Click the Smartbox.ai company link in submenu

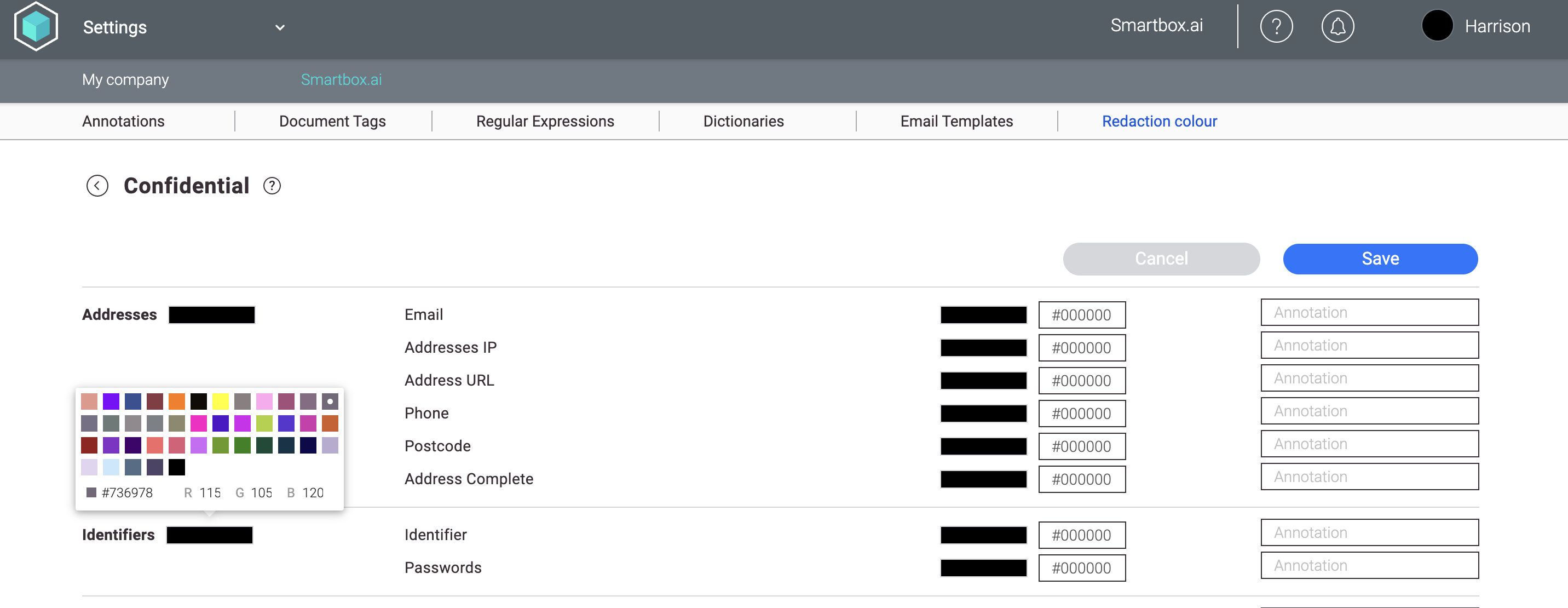click(341, 80)
